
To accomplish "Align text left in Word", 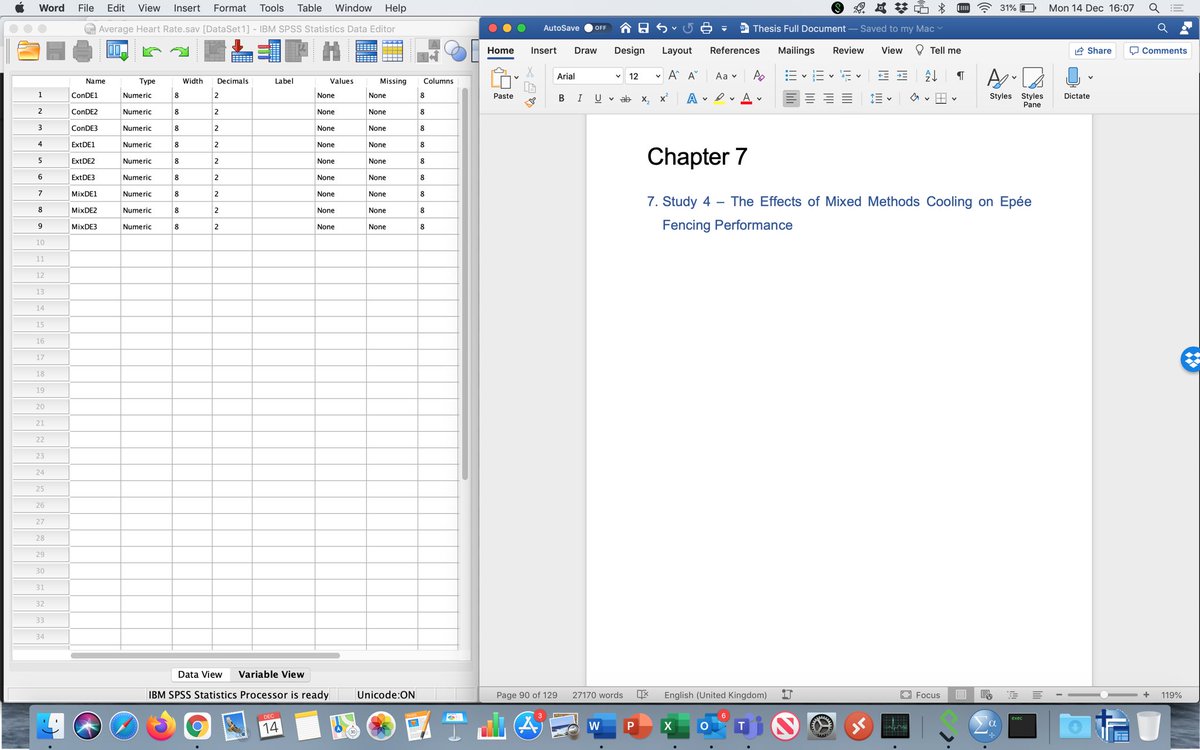I will coord(791,98).
